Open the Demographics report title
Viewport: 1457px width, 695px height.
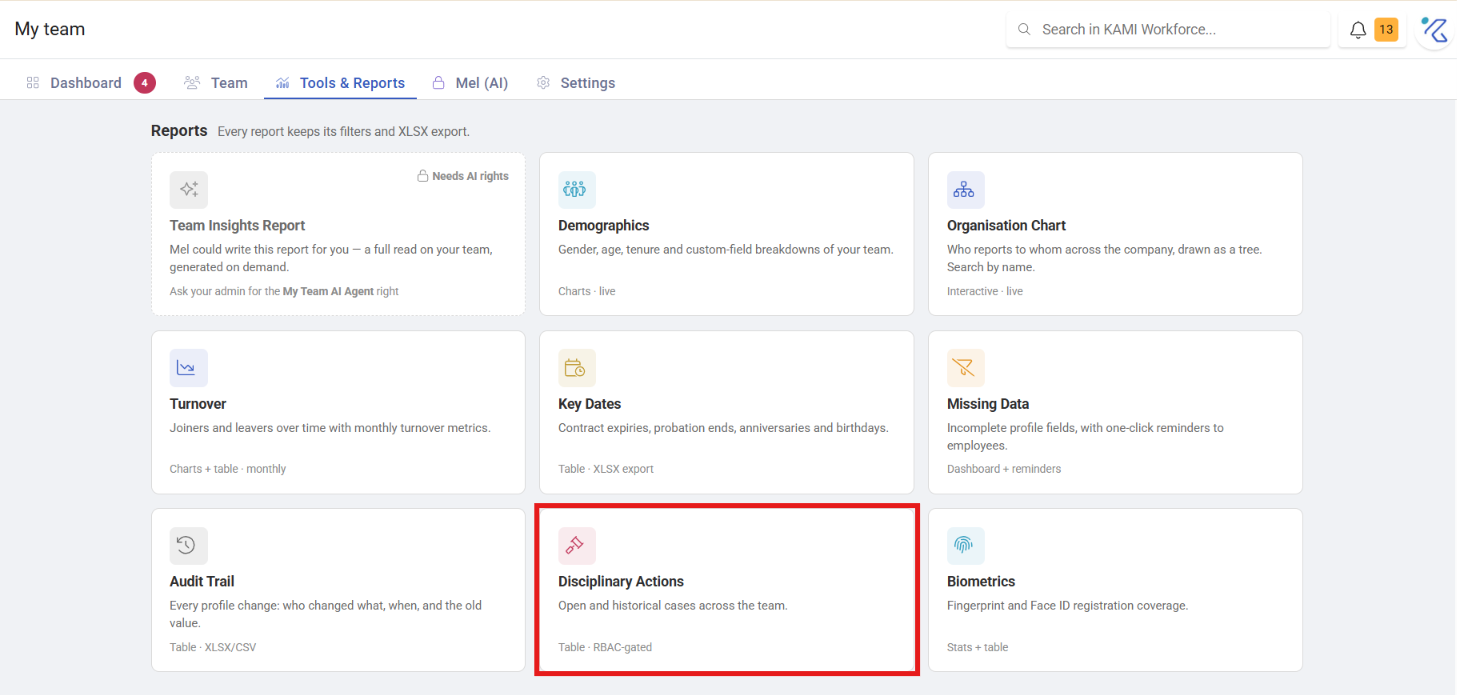pos(604,226)
